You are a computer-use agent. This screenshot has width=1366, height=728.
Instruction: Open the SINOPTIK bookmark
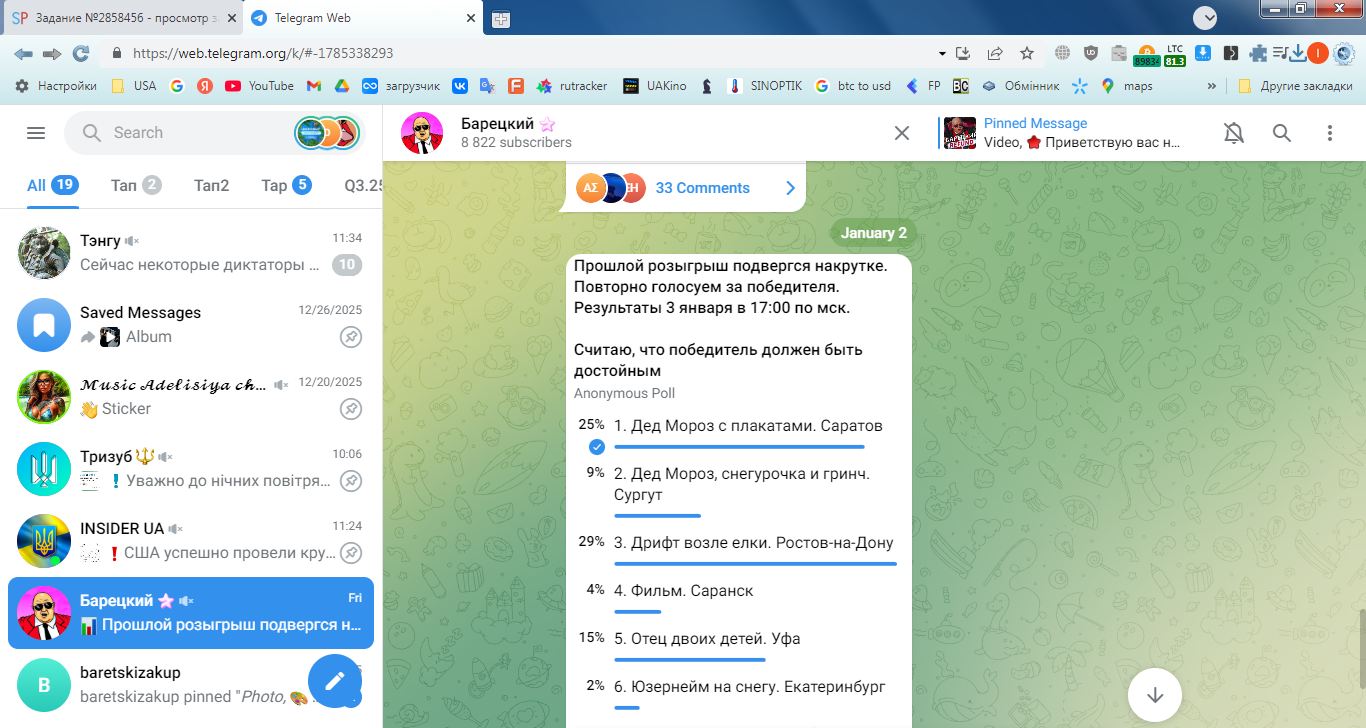[x=765, y=86]
